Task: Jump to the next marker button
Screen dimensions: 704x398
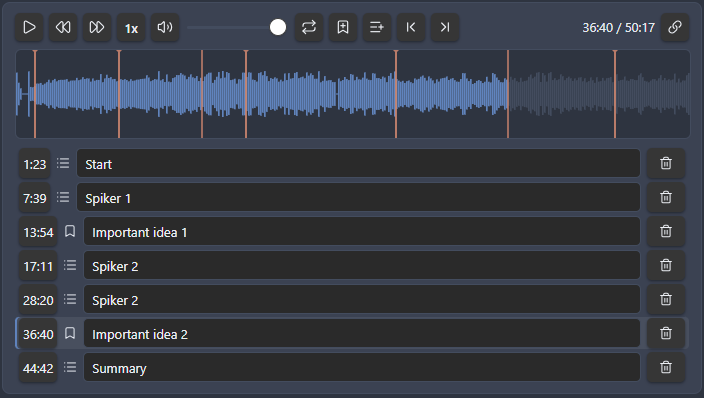Action: [444, 27]
